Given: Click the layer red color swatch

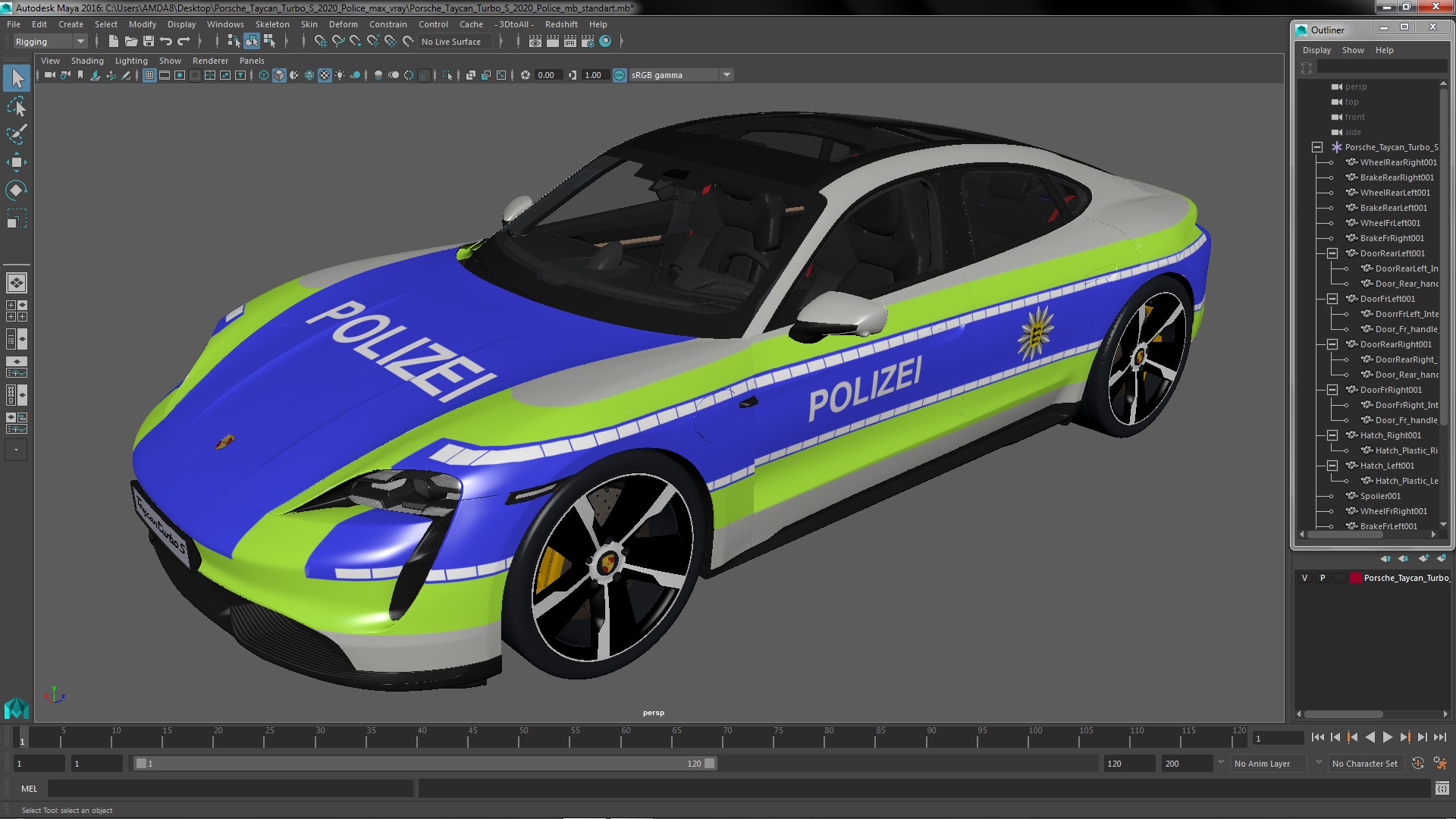Looking at the screenshot, I should tap(1355, 578).
